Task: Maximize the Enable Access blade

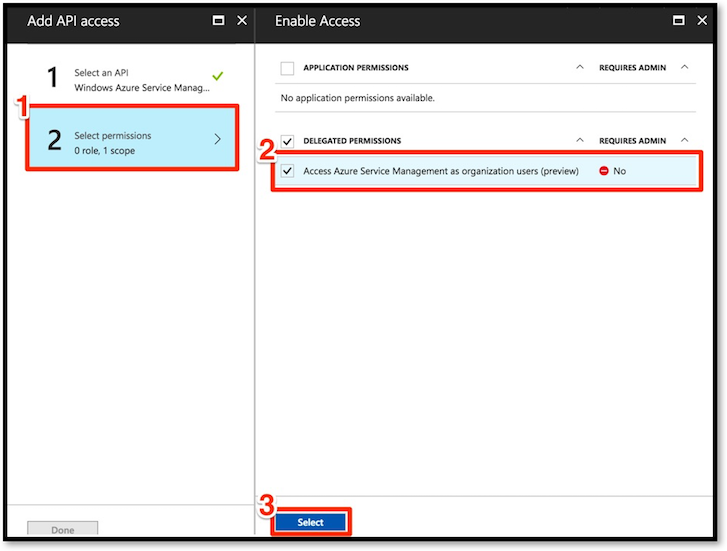Action: [678, 20]
